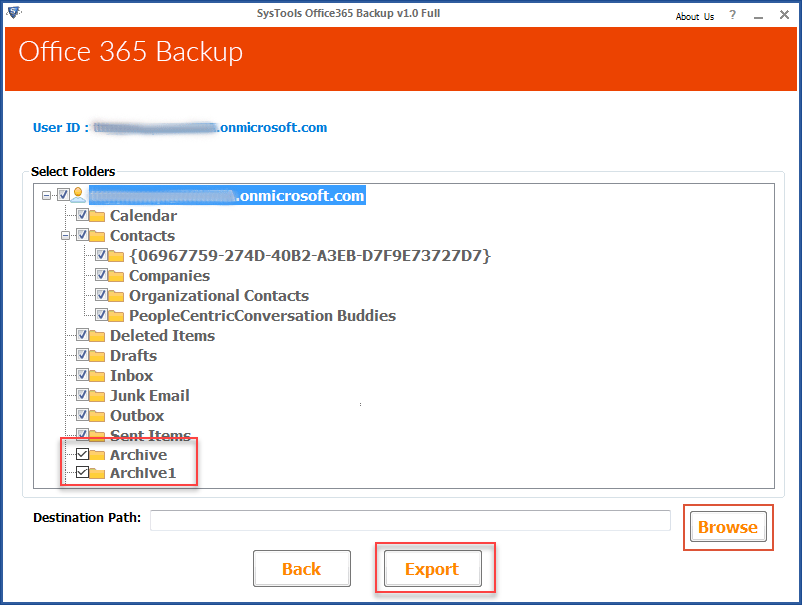The height and width of the screenshot is (605, 802).
Task: Go back with the Back button
Action: point(302,569)
